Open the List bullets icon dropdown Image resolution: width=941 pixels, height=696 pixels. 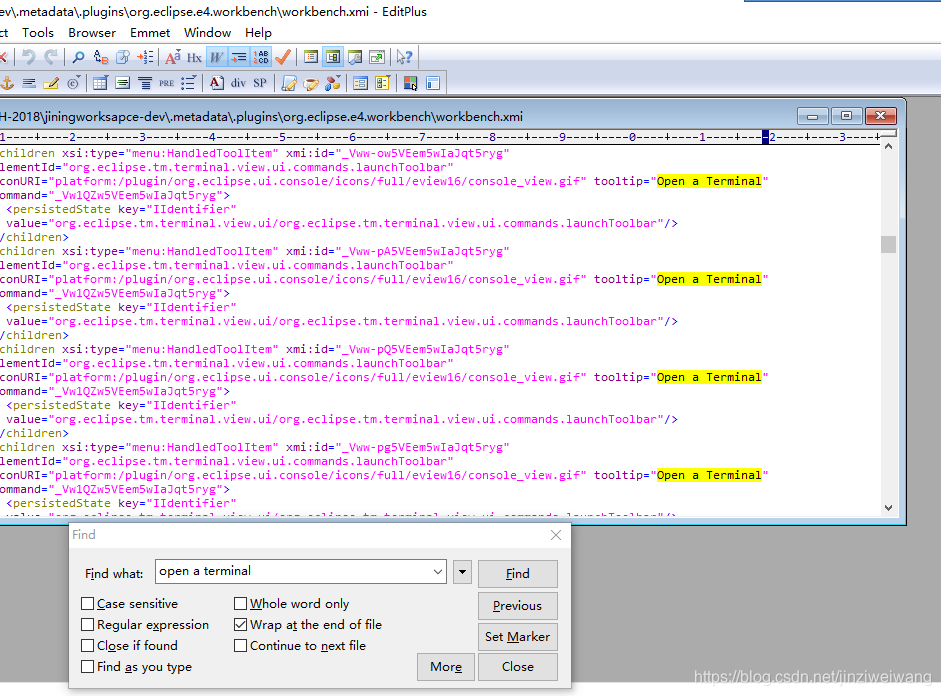tap(188, 83)
